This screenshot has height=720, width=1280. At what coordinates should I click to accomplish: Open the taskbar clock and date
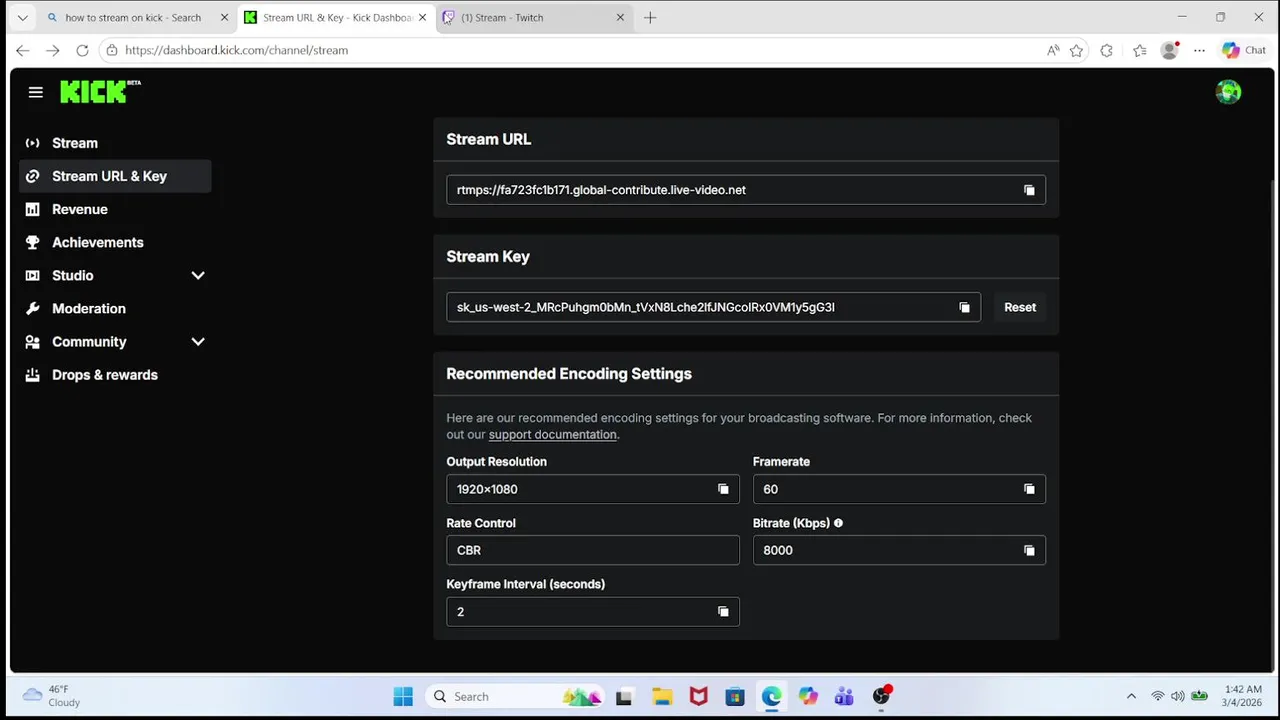[1243, 696]
